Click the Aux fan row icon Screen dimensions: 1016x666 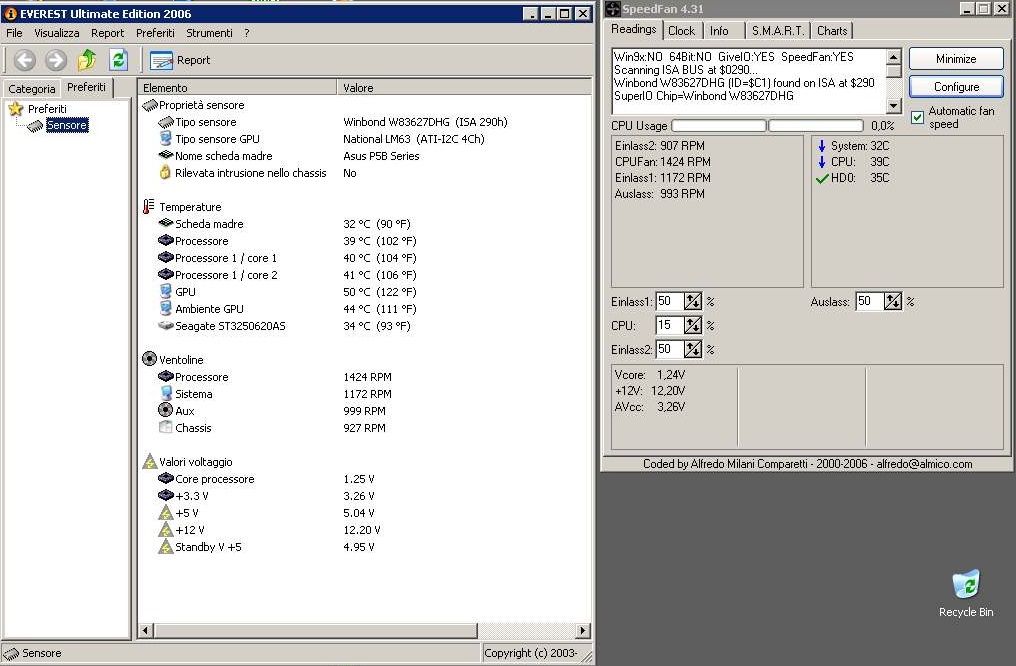tap(165, 410)
